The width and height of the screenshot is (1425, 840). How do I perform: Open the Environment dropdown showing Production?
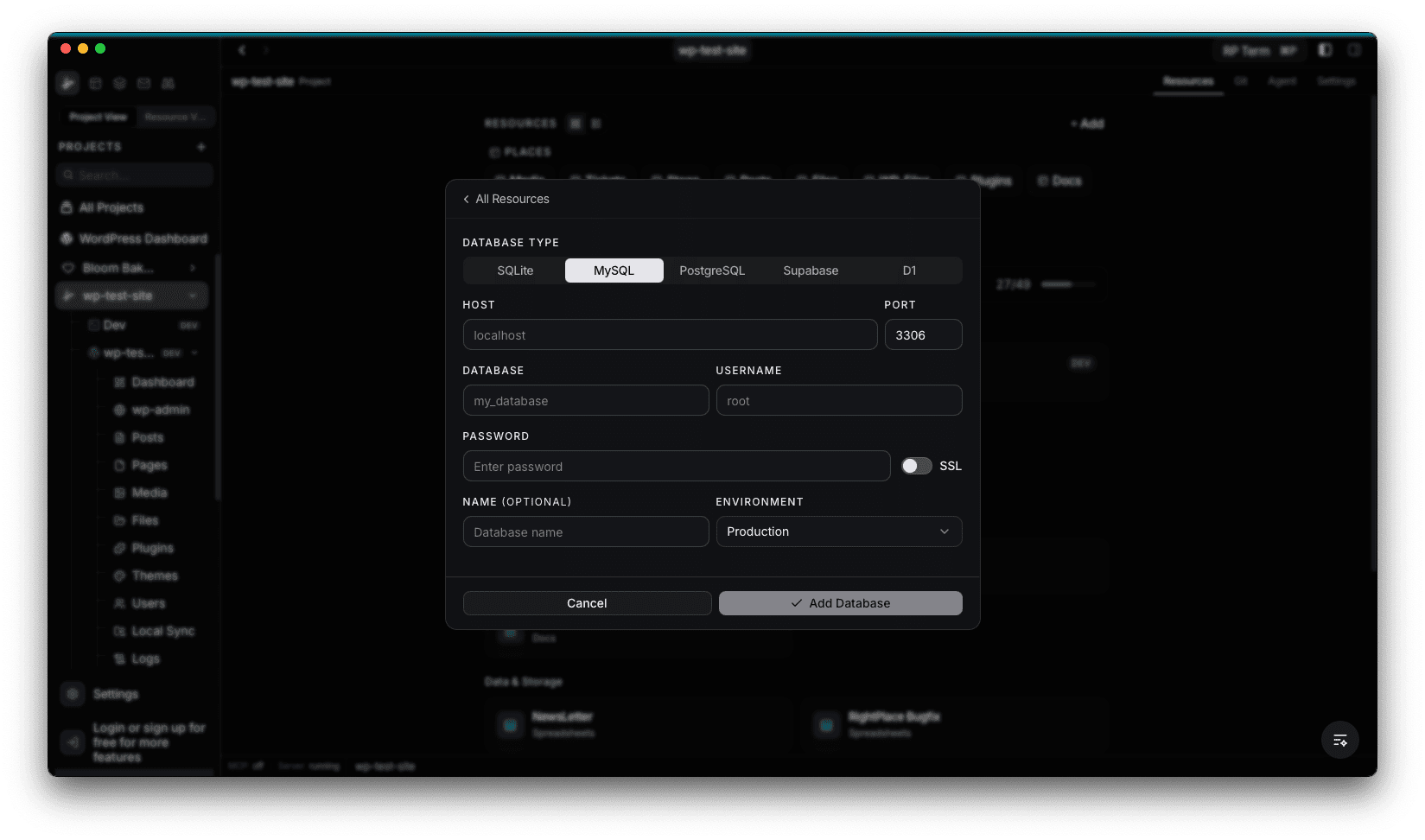coord(838,531)
